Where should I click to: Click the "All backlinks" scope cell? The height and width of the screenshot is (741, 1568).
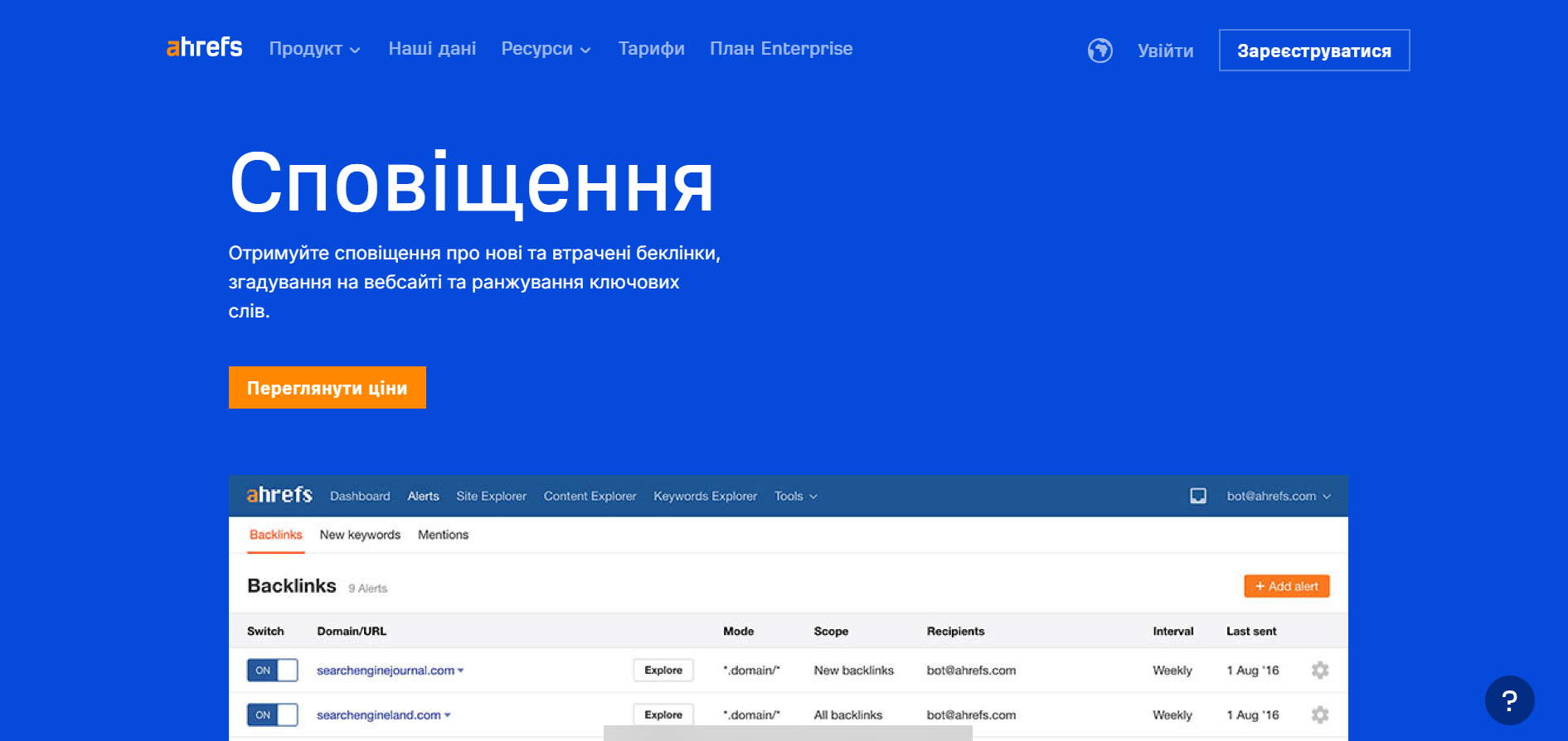[x=847, y=715]
